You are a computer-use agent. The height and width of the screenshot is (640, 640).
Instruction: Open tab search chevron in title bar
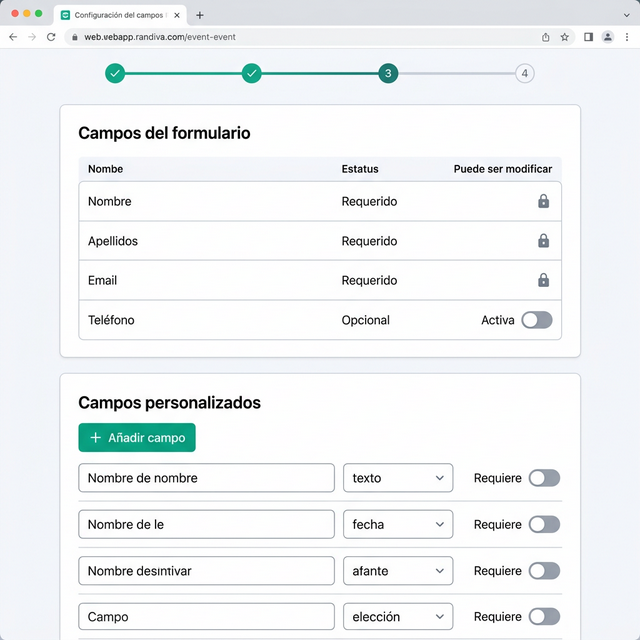coord(627,16)
